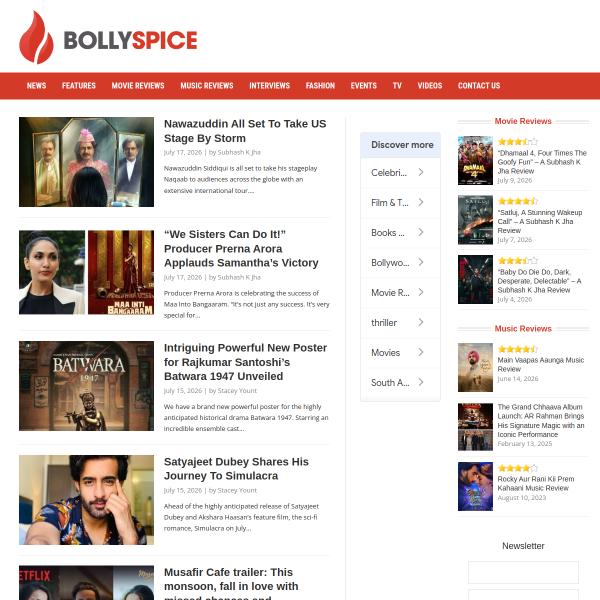Click the star rating on Baby Do Die Do
Viewport: 600px width, 600px height.
click(x=518, y=261)
